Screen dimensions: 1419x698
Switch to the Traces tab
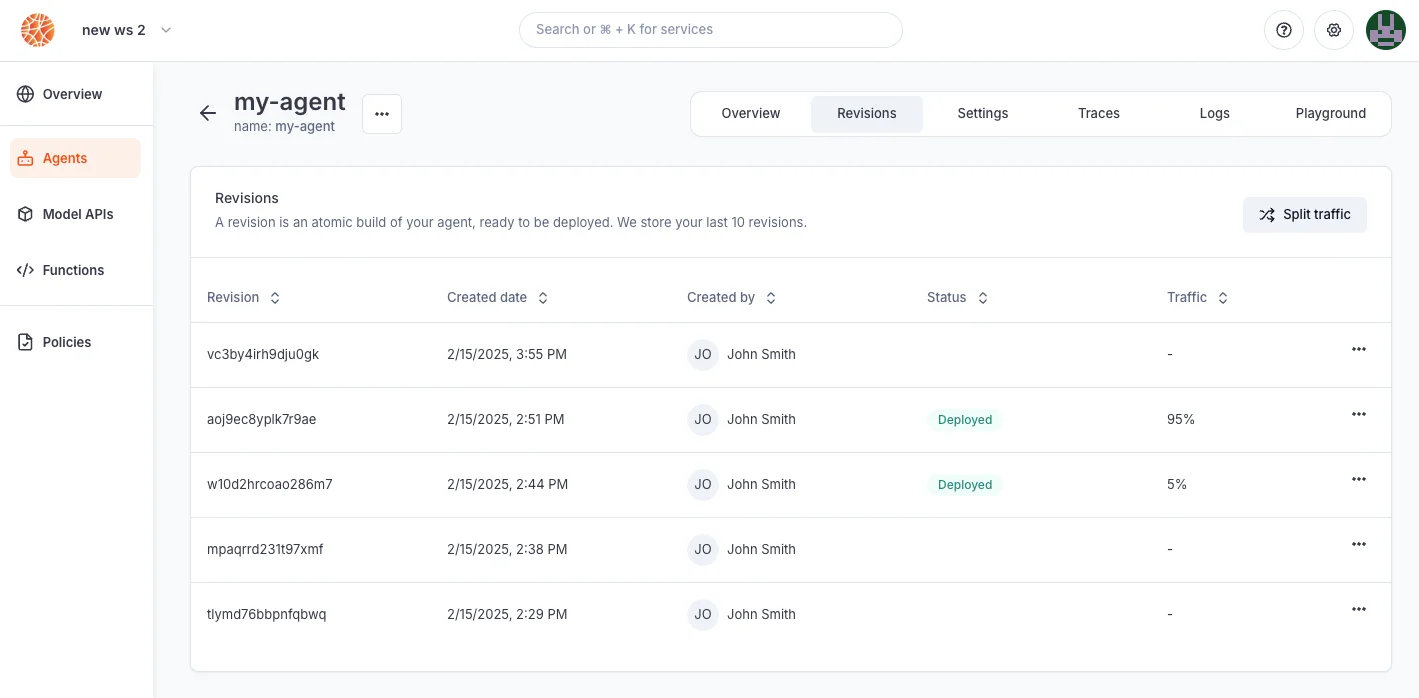tap(1098, 113)
